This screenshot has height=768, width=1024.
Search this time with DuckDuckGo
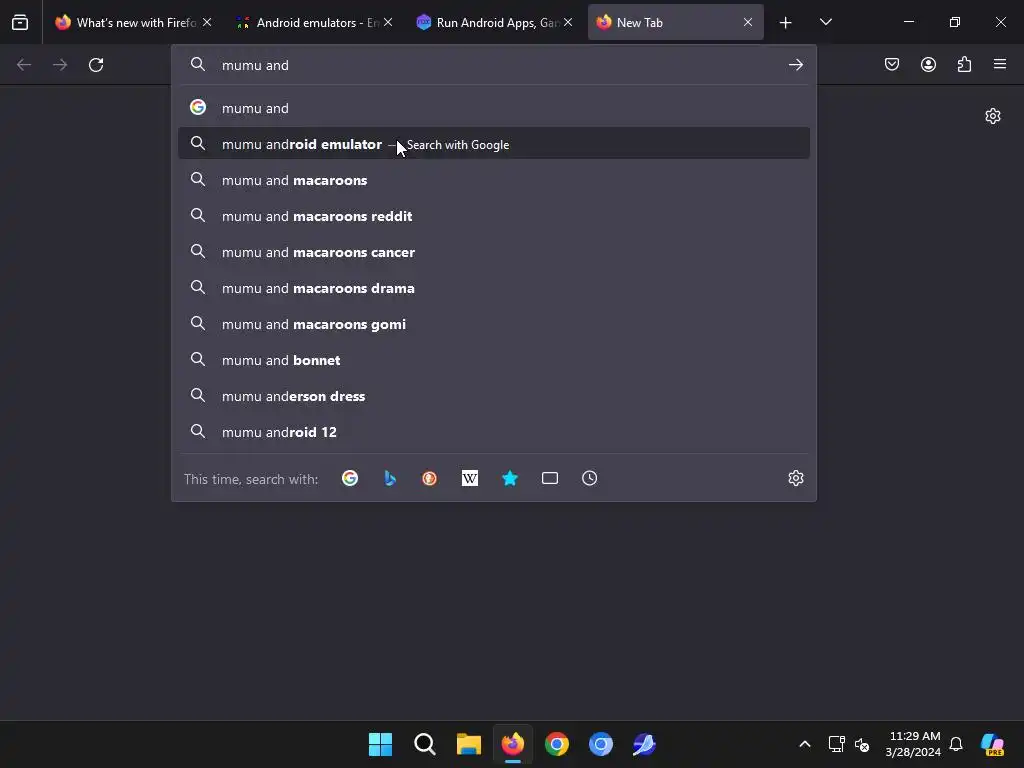point(430,479)
